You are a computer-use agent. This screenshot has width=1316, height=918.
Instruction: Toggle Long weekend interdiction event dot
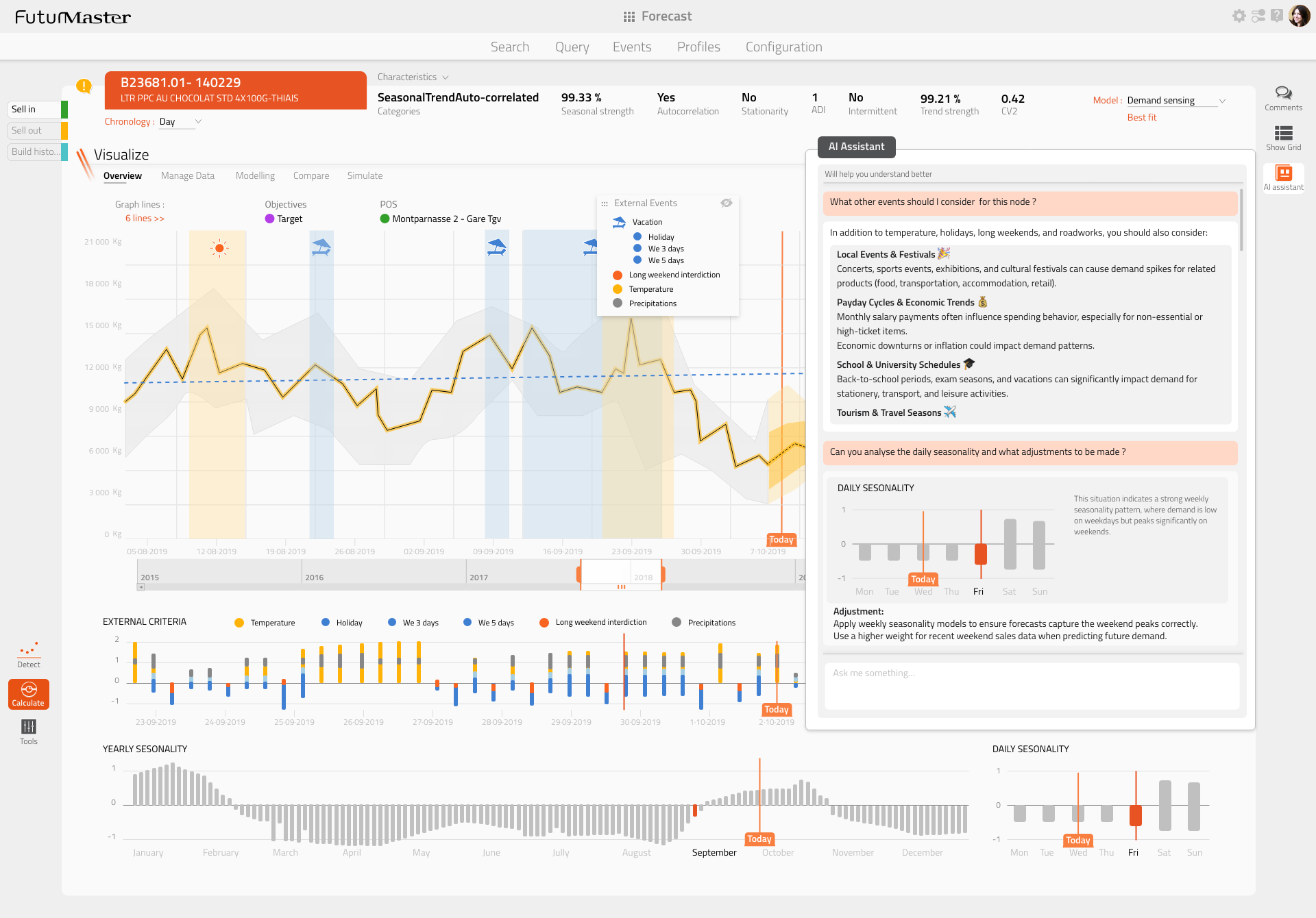click(618, 275)
